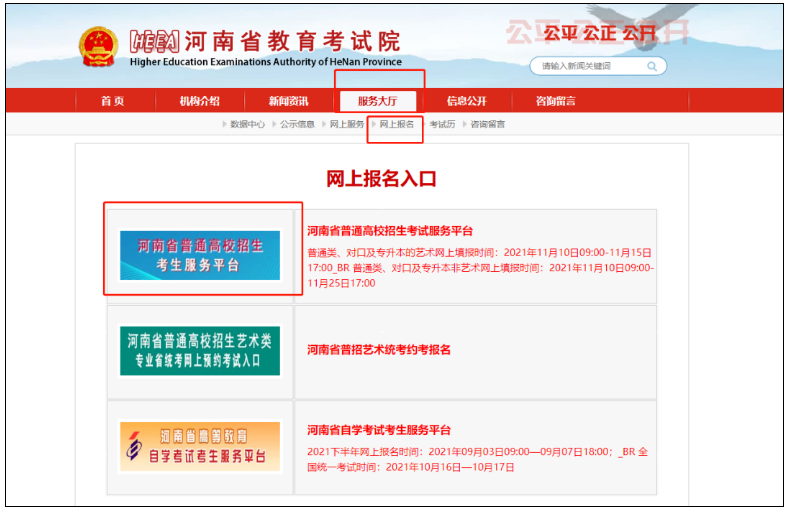
Task: Click the search magnifier icon
Action: pyautogui.click(x=653, y=67)
